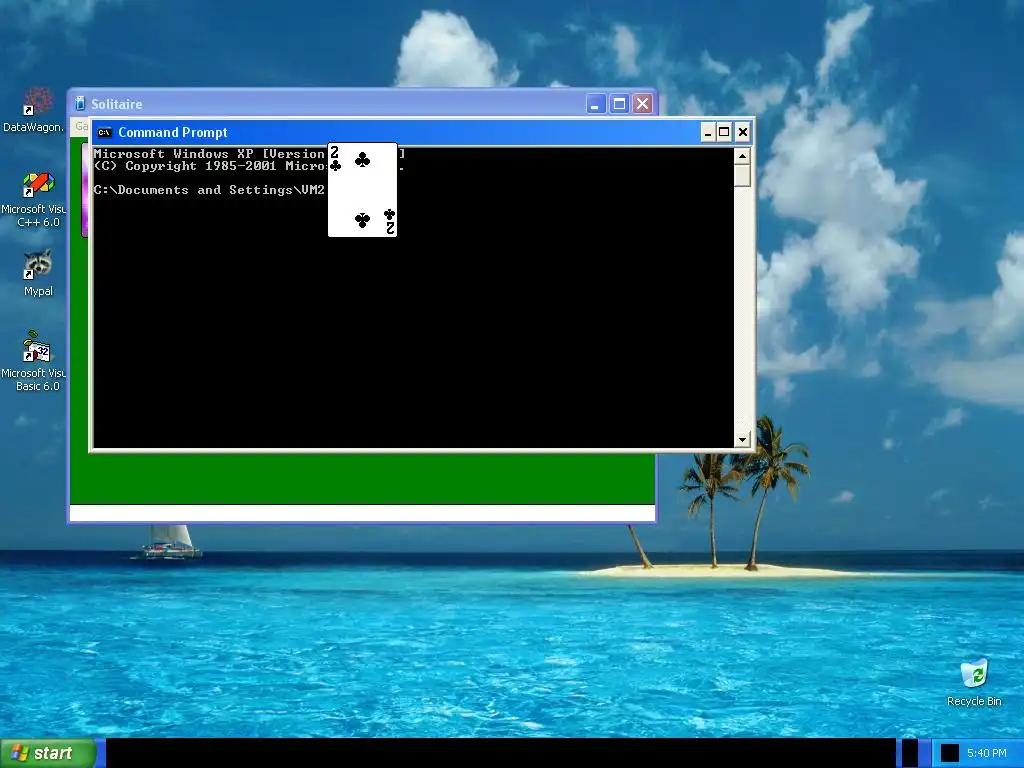1024x768 pixels.
Task: Minimize the Solitaire window
Action: click(596, 104)
